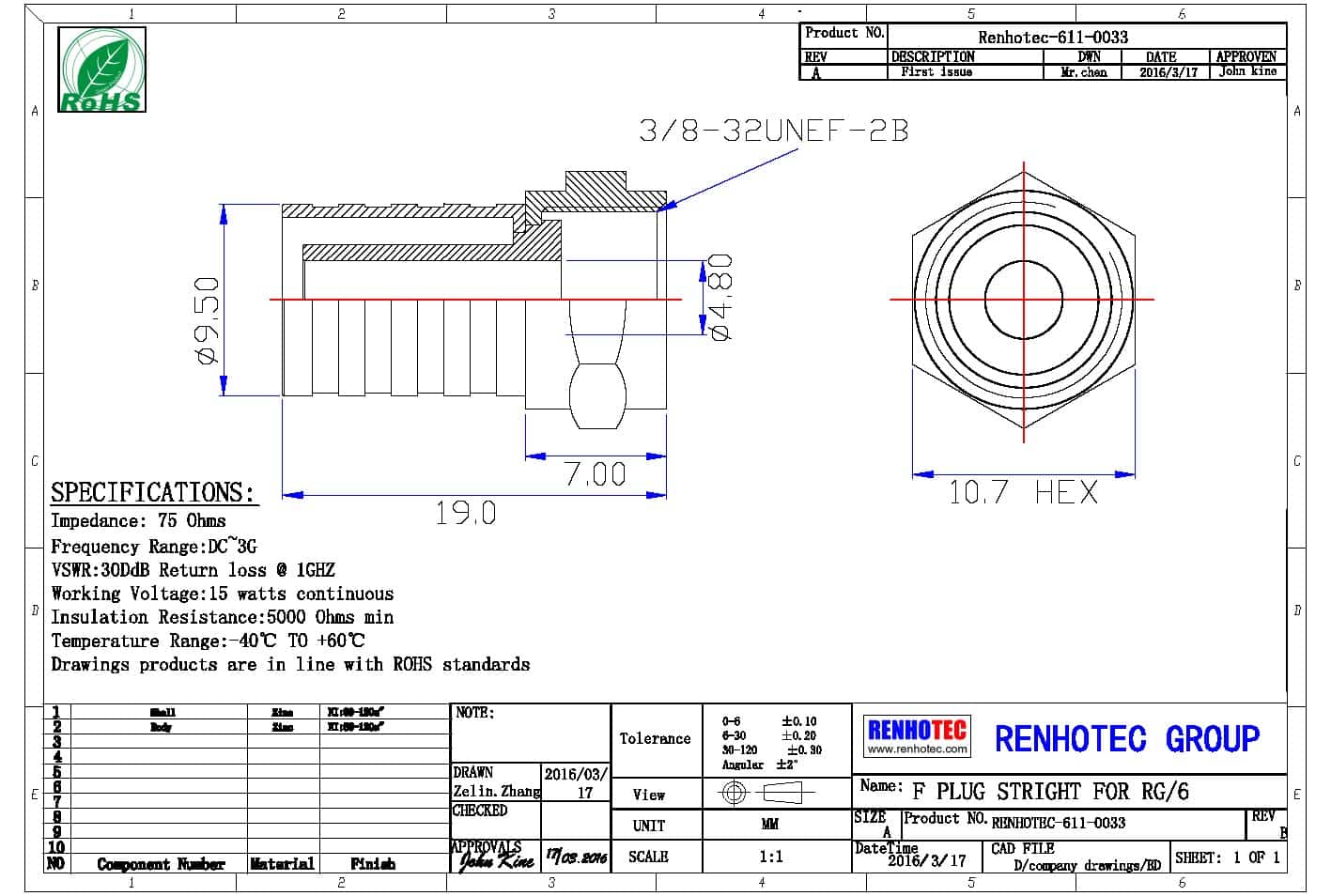Click the SHEET: 1 OF 1 cell
Screen dimensions: 1331x896
coord(1227,857)
